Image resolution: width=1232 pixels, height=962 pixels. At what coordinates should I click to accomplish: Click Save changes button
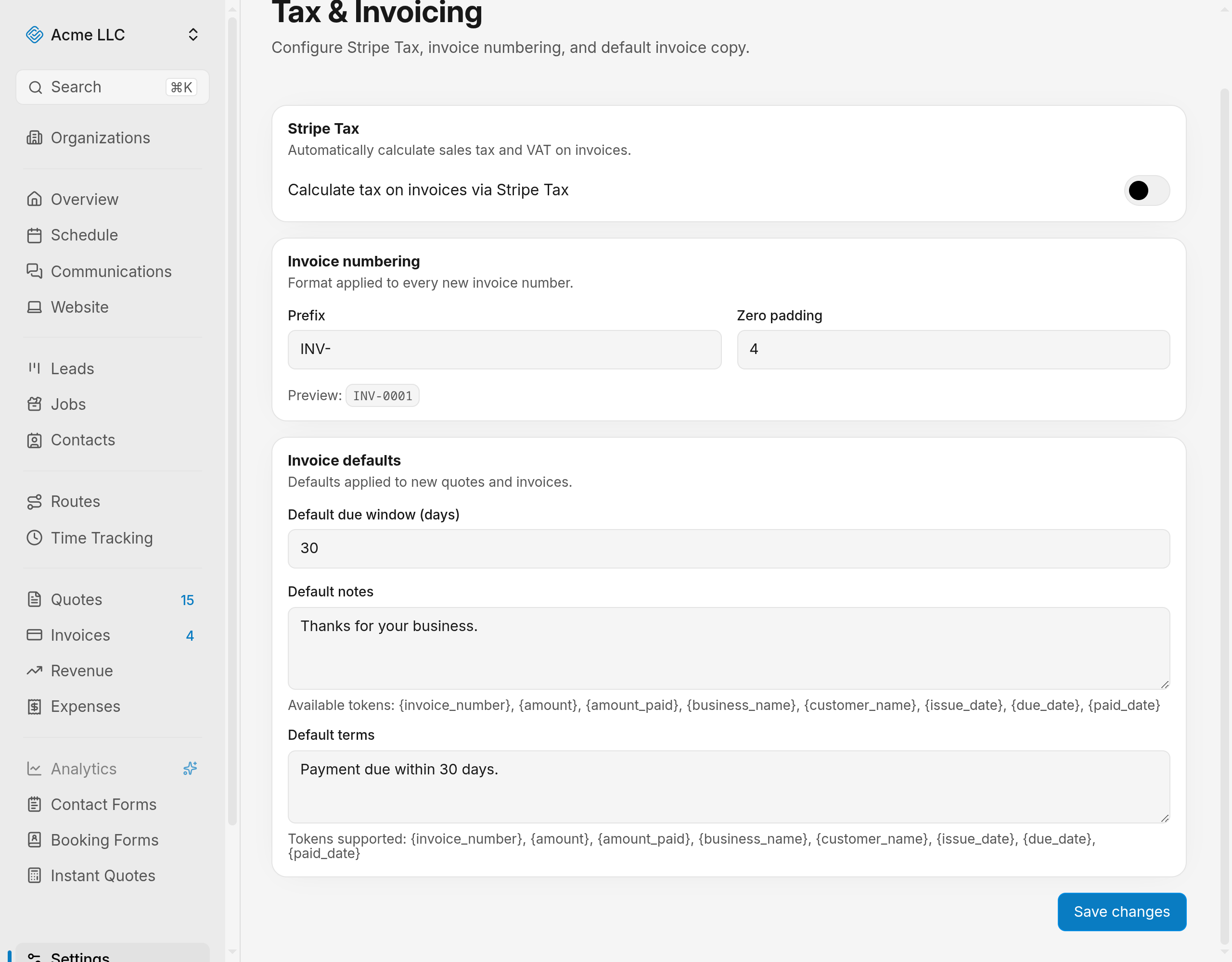[x=1121, y=912]
